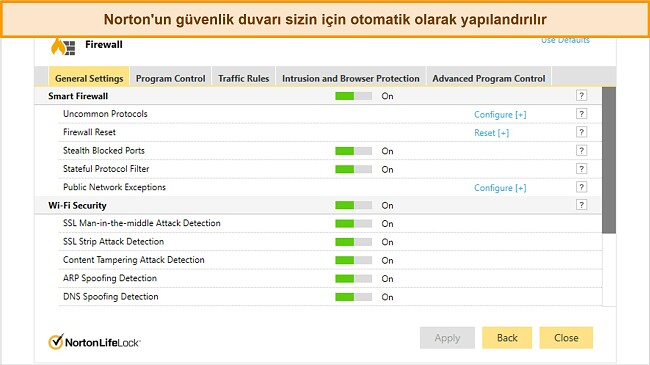The height and width of the screenshot is (365, 650).
Task: Toggle SSL Man-in-the-middle Attack Detection
Action: [353, 224]
